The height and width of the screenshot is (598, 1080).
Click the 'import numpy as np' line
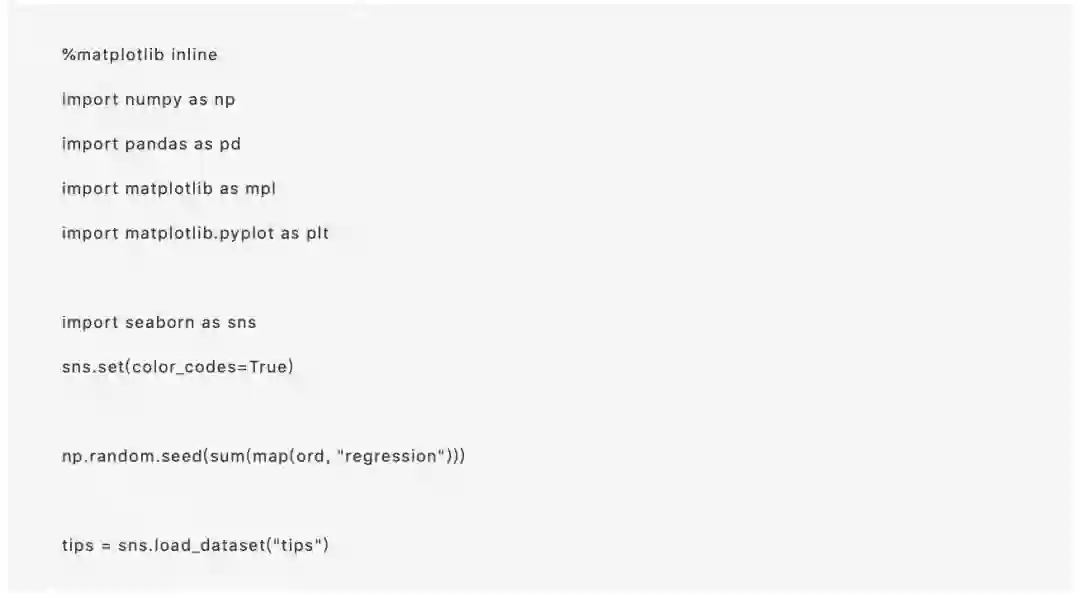click(148, 100)
